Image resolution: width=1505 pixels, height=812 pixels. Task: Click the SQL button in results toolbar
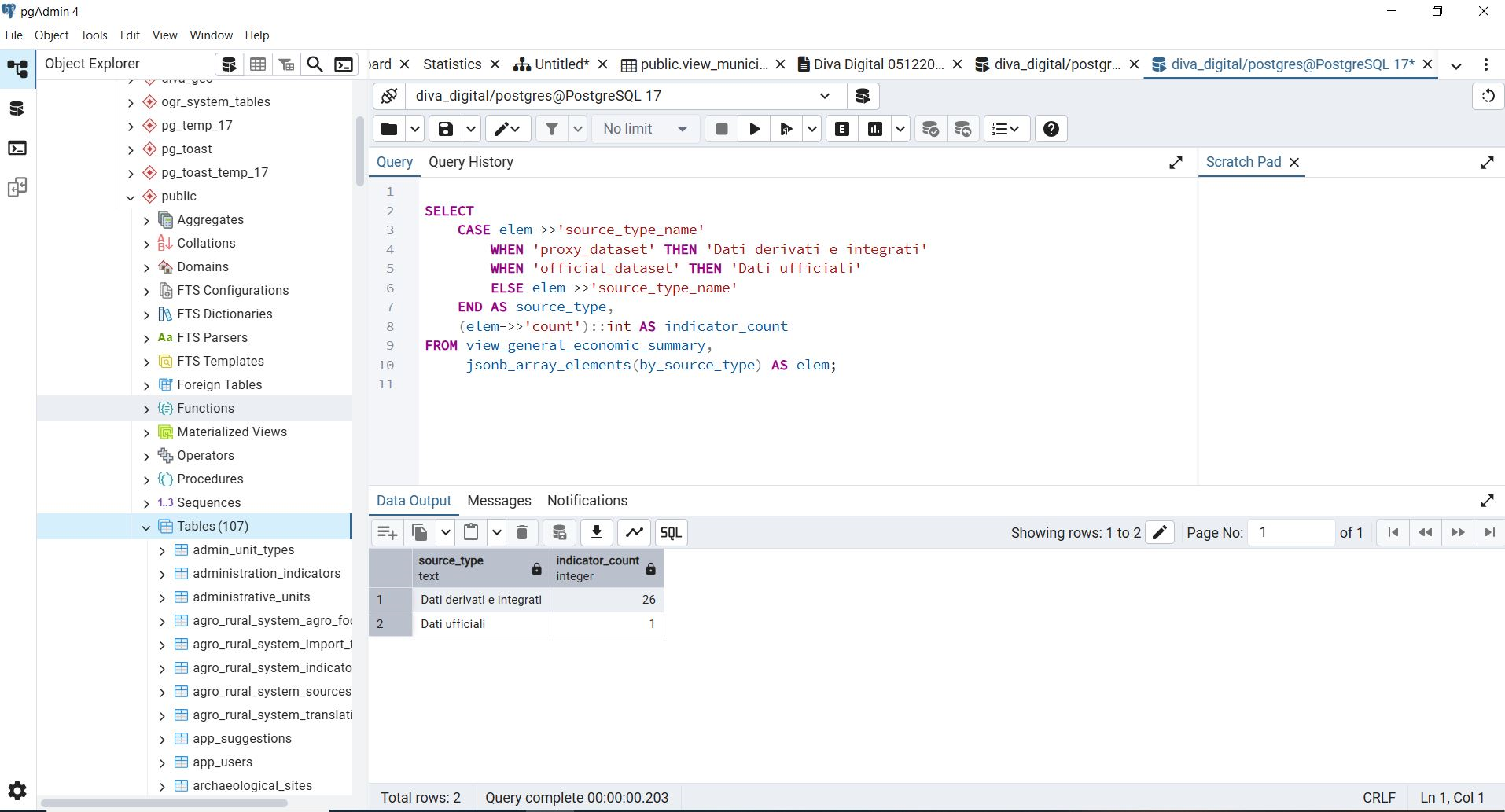[x=671, y=532]
